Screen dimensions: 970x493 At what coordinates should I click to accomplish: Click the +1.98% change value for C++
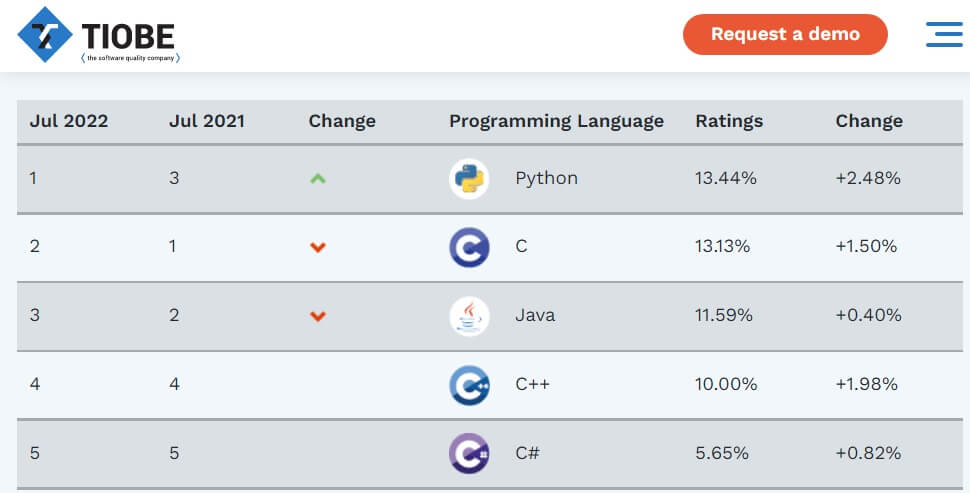[x=868, y=384]
